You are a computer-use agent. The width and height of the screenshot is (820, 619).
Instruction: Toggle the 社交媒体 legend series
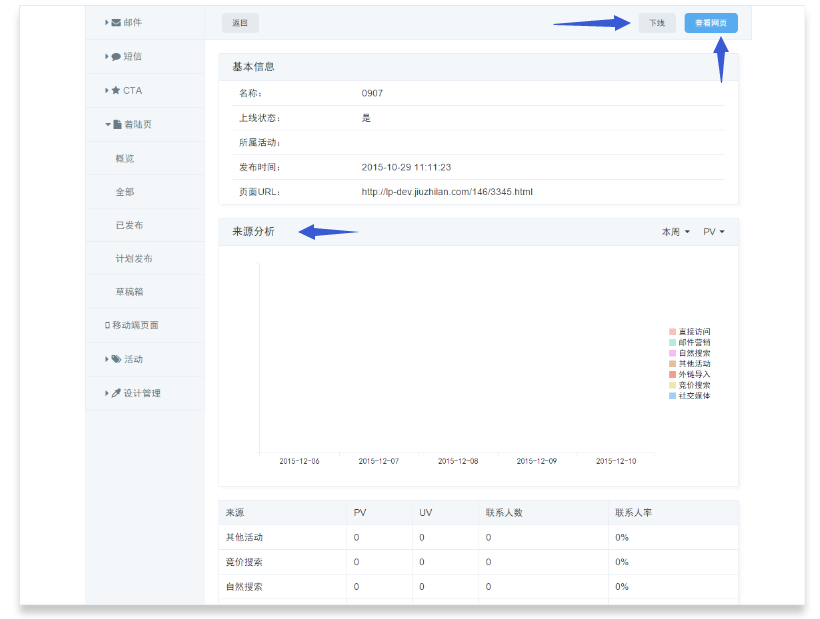694,396
